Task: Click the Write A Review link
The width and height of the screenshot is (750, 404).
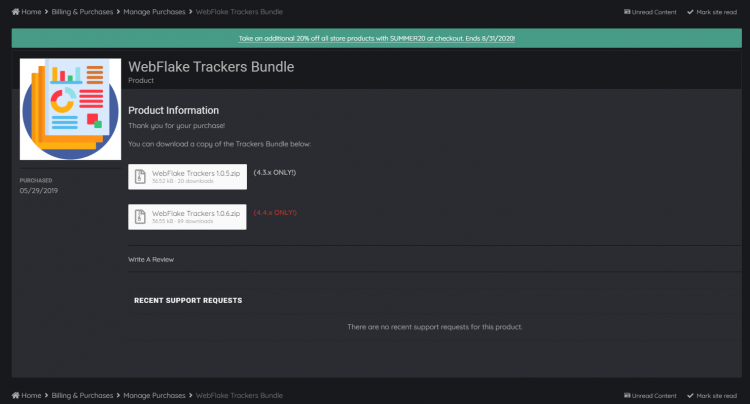Action: point(151,259)
